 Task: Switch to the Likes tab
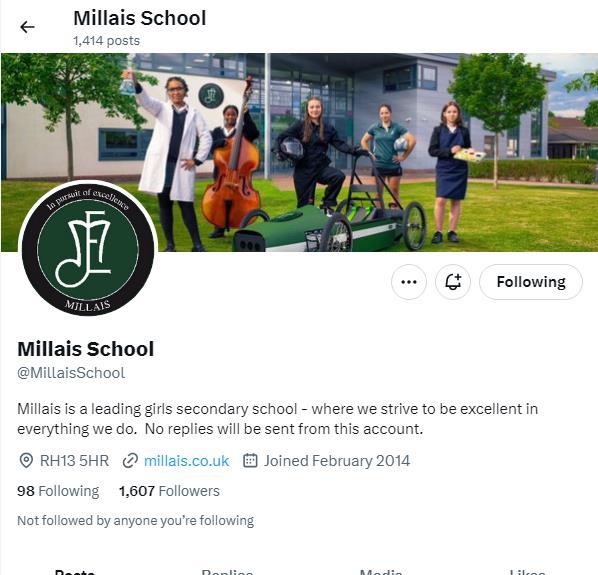pos(527,571)
